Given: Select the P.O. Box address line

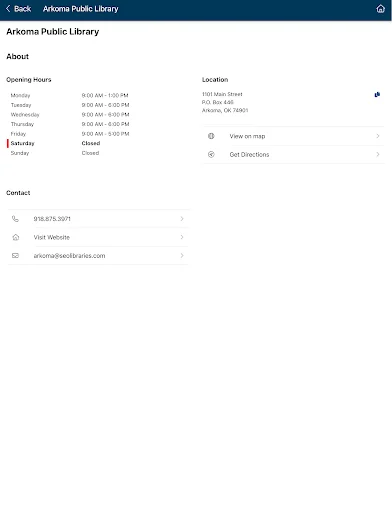Looking at the screenshot, I should 217,102.
